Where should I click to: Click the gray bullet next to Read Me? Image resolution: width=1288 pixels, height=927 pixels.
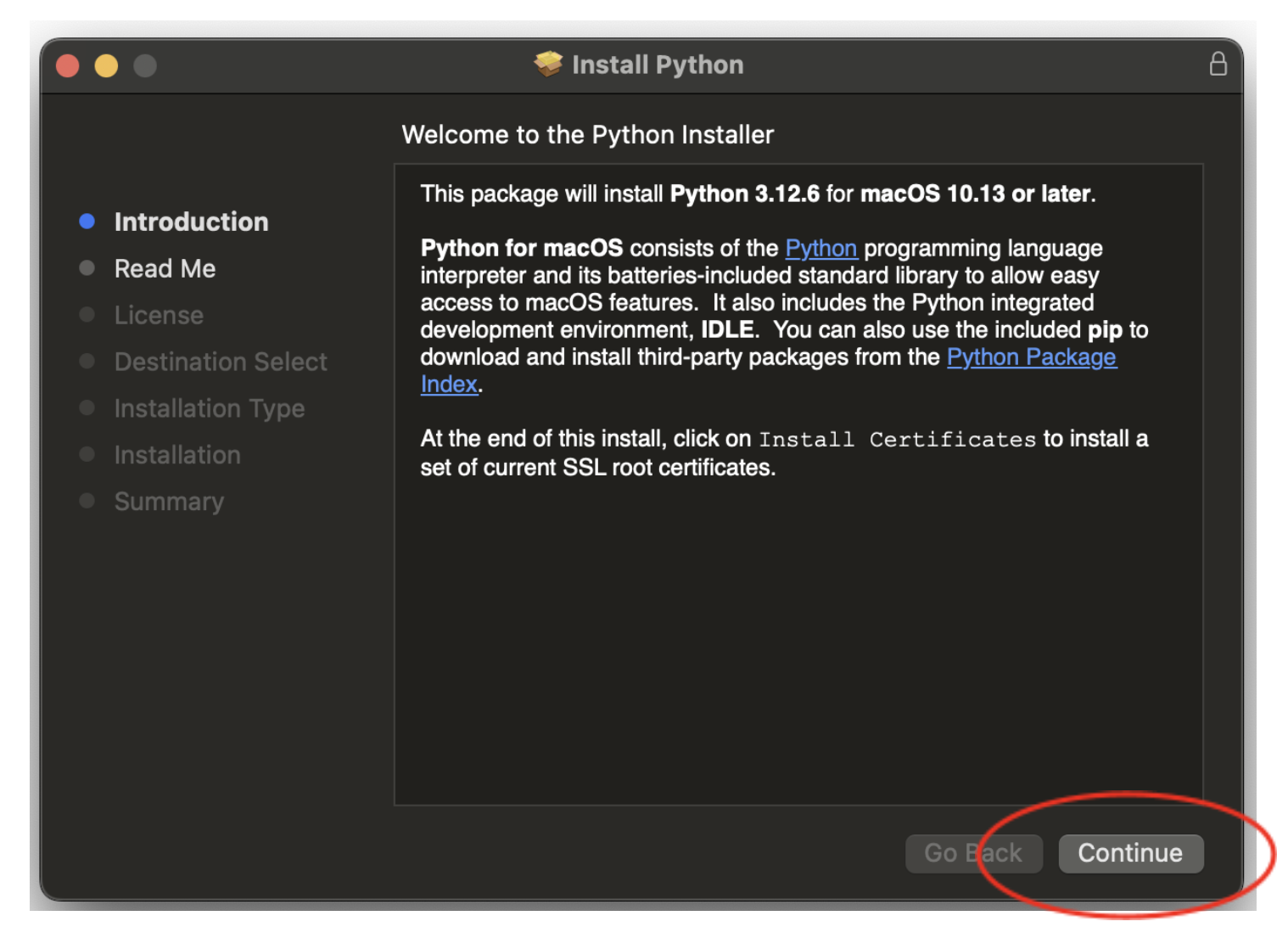pyautogui.click(x=87, y=268)
